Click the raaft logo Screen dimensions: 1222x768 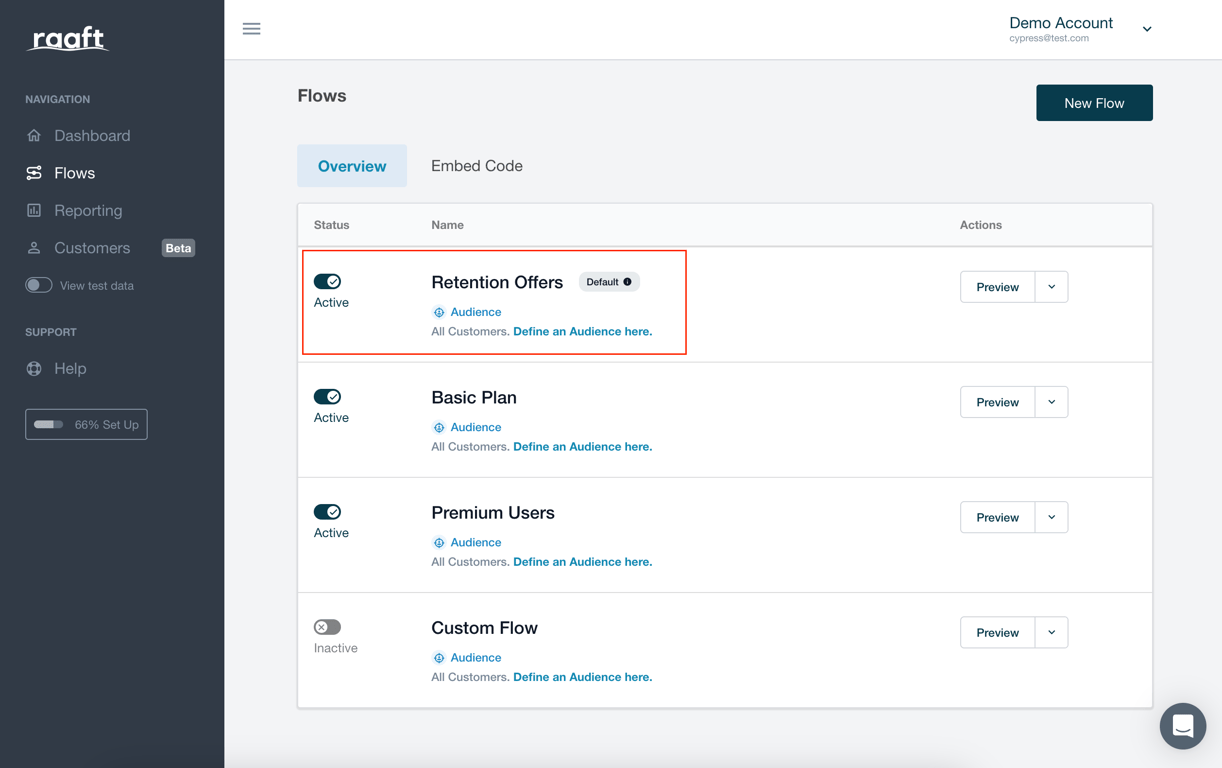click(68, 39)
